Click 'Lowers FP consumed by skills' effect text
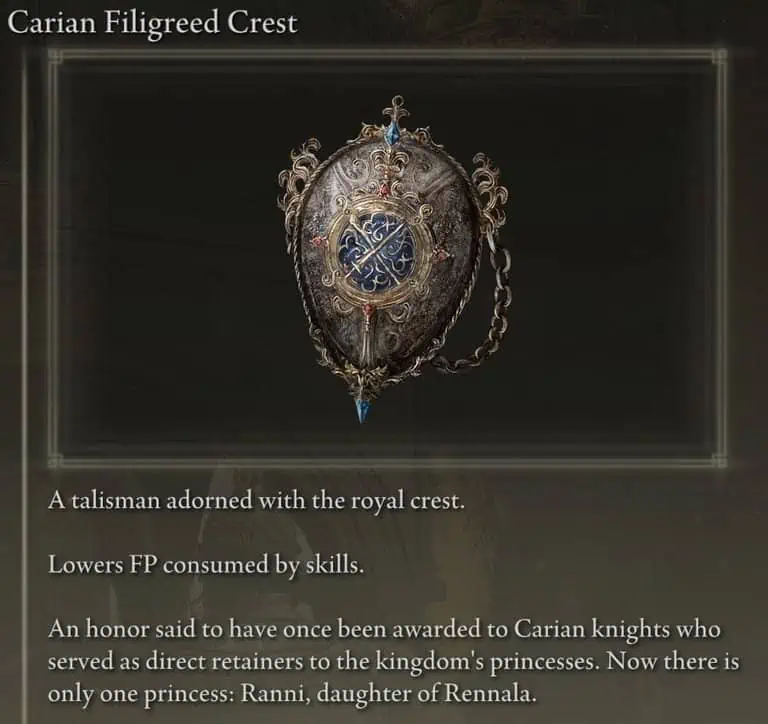This screenshot has height=724, width=768. 206,566
